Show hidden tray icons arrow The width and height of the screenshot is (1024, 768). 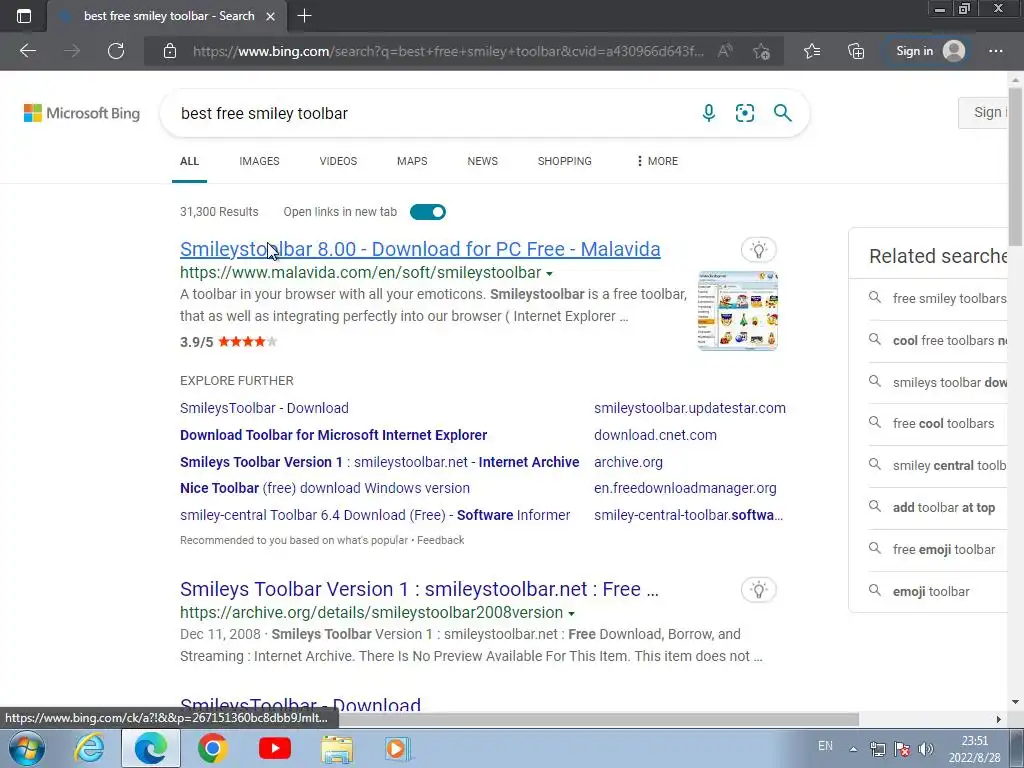pos(853,749)
